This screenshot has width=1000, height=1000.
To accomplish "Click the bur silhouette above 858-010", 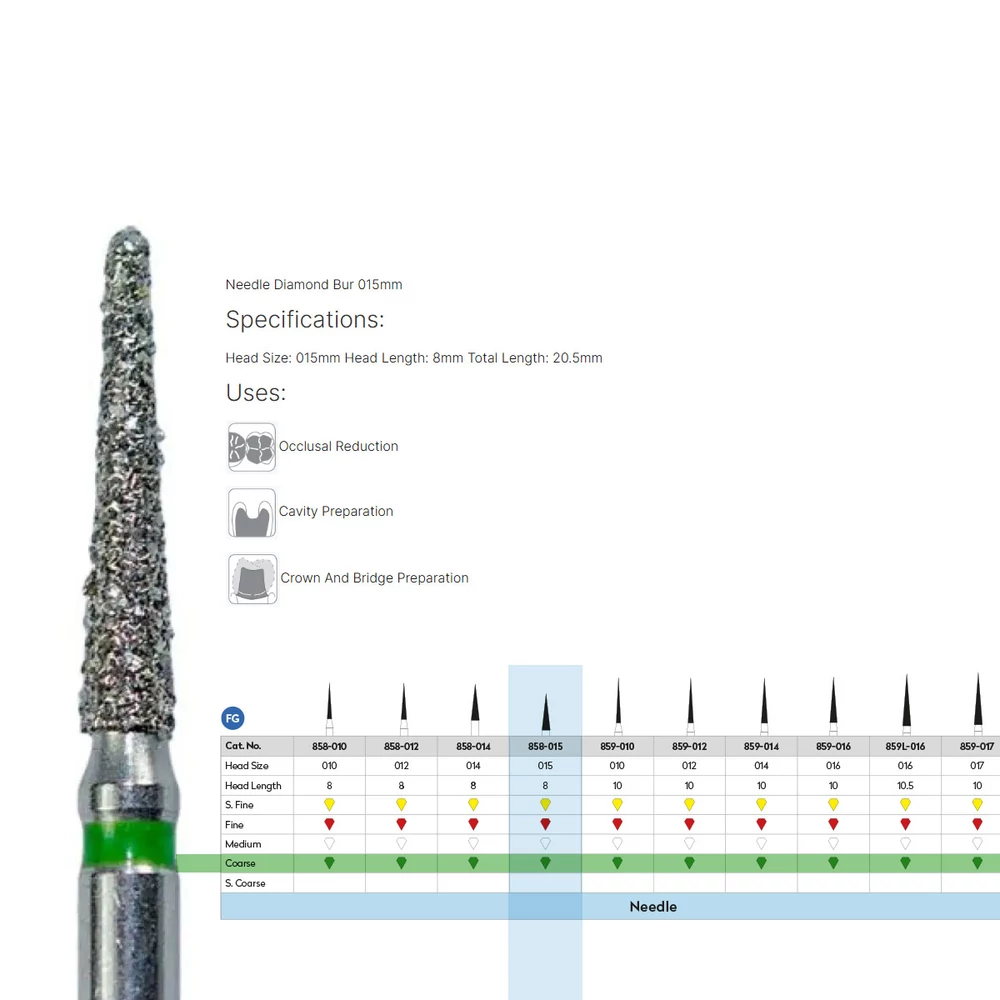I will coord(329,709).
